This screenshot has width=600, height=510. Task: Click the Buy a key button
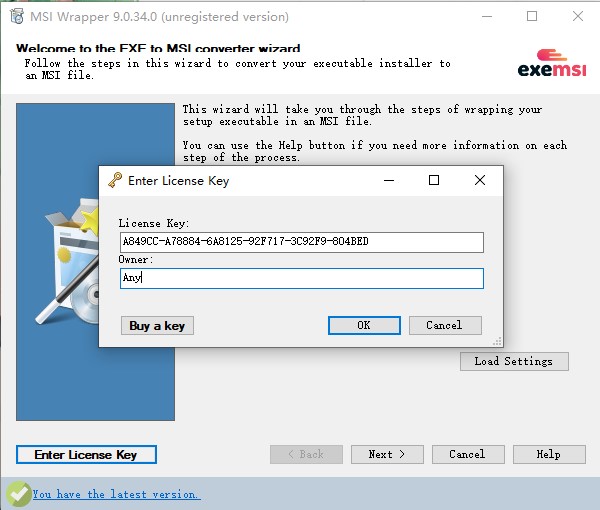coord(157,326)
